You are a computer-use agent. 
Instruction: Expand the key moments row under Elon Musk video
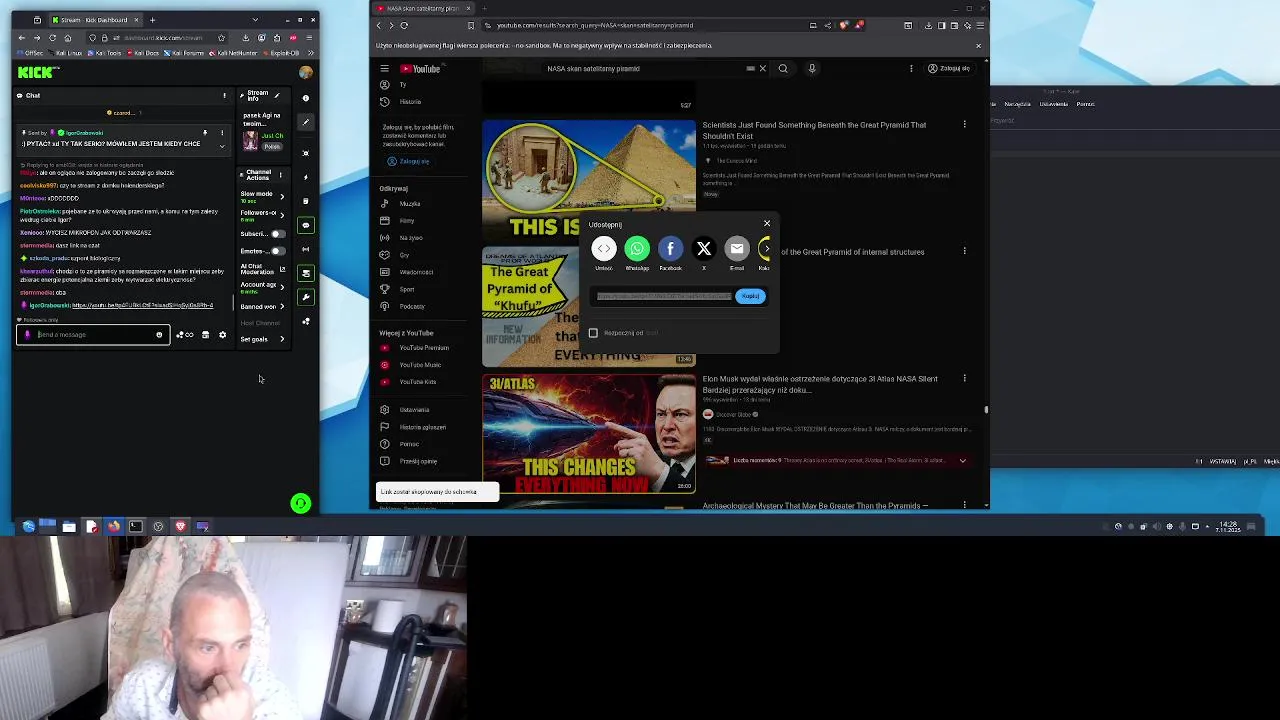tap(962, 461)
